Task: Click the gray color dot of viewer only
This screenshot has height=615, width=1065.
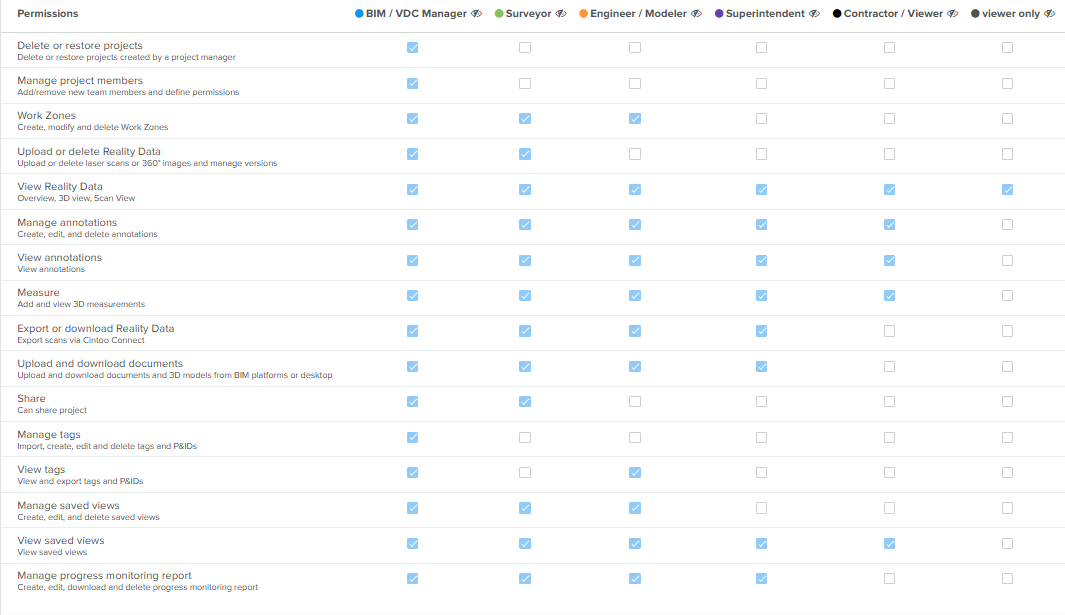Action: (975, 14)
